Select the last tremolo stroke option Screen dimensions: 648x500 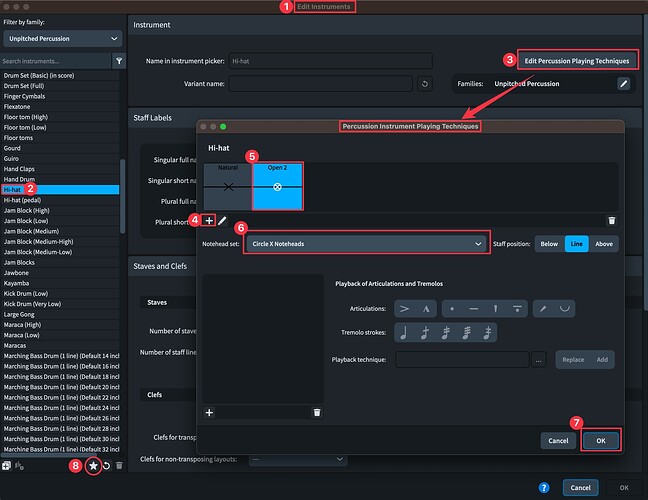click(488, 333)
